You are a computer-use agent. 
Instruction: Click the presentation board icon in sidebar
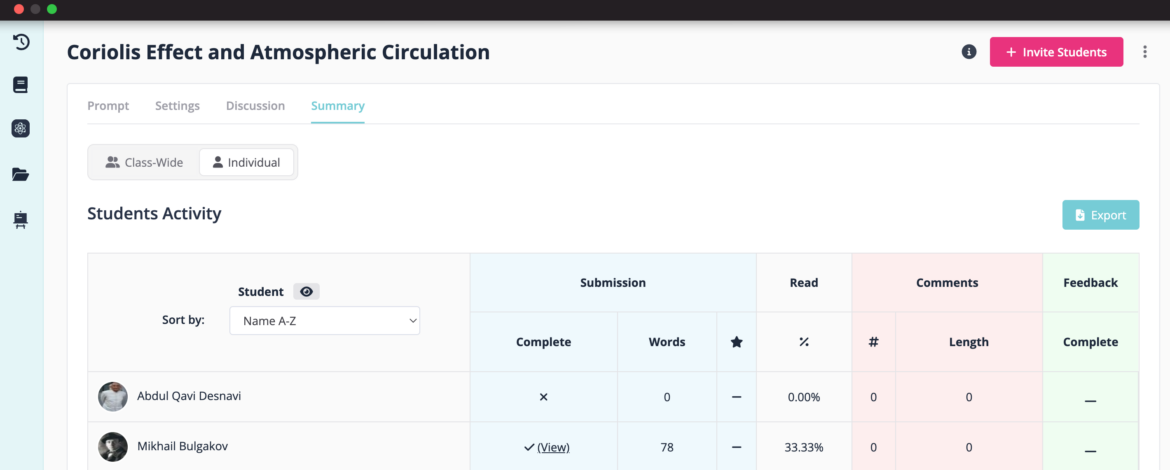tap(21, 219)
